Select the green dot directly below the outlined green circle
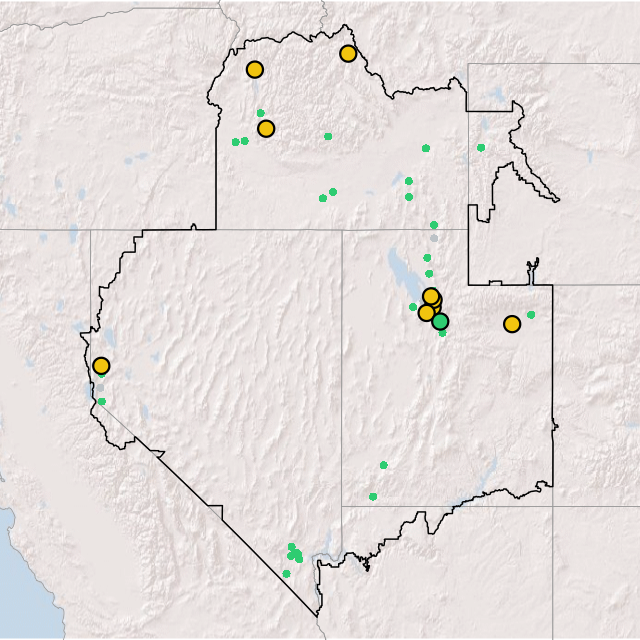This screenshot has height=640, width=640. click(442, 333)
